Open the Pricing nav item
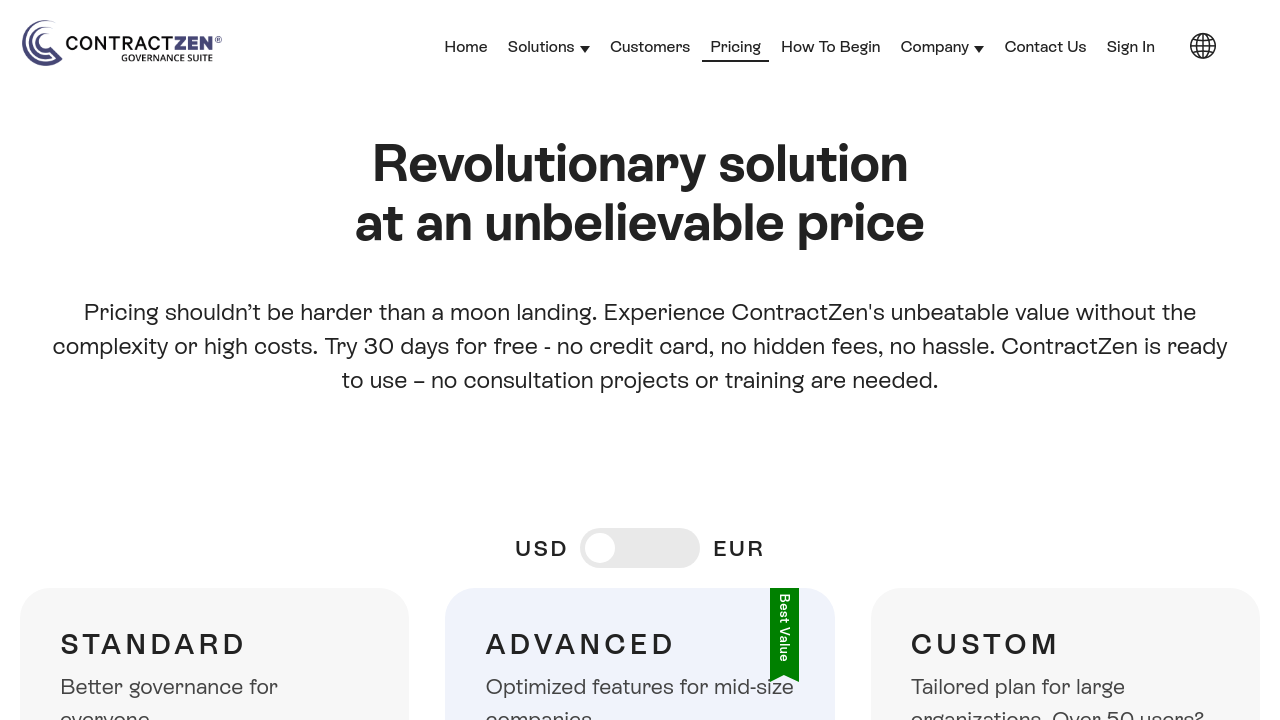The height and width of the screenshot is (720, 1280). 735,47
